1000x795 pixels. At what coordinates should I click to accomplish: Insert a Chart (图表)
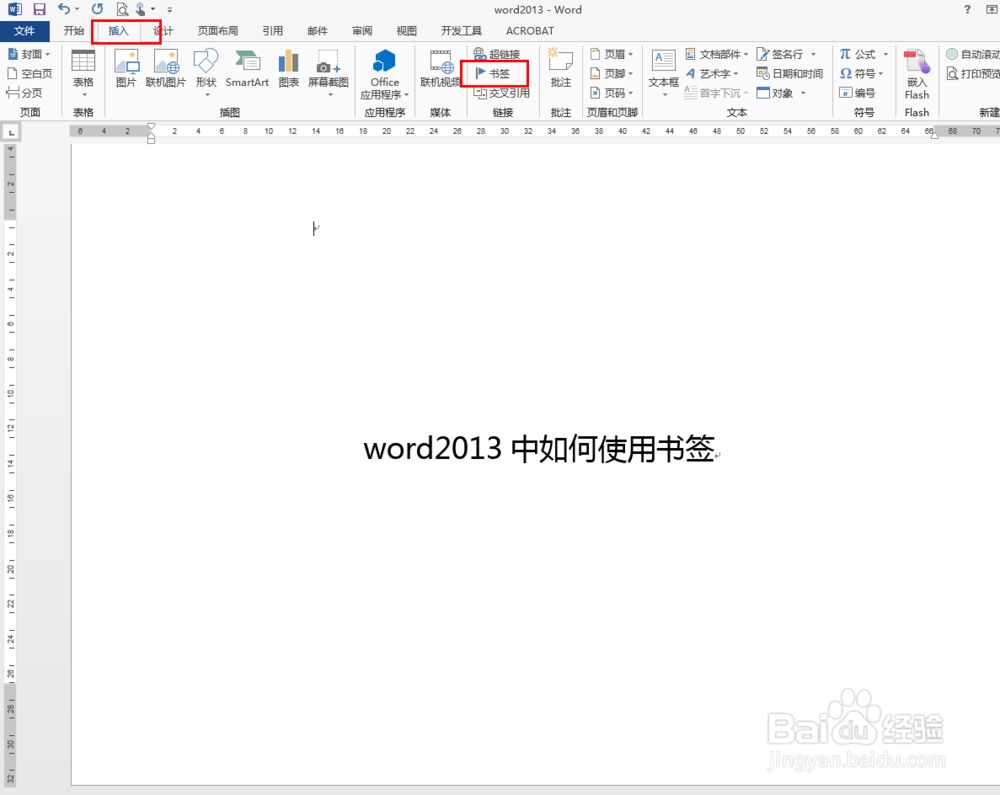pos(288,69)
